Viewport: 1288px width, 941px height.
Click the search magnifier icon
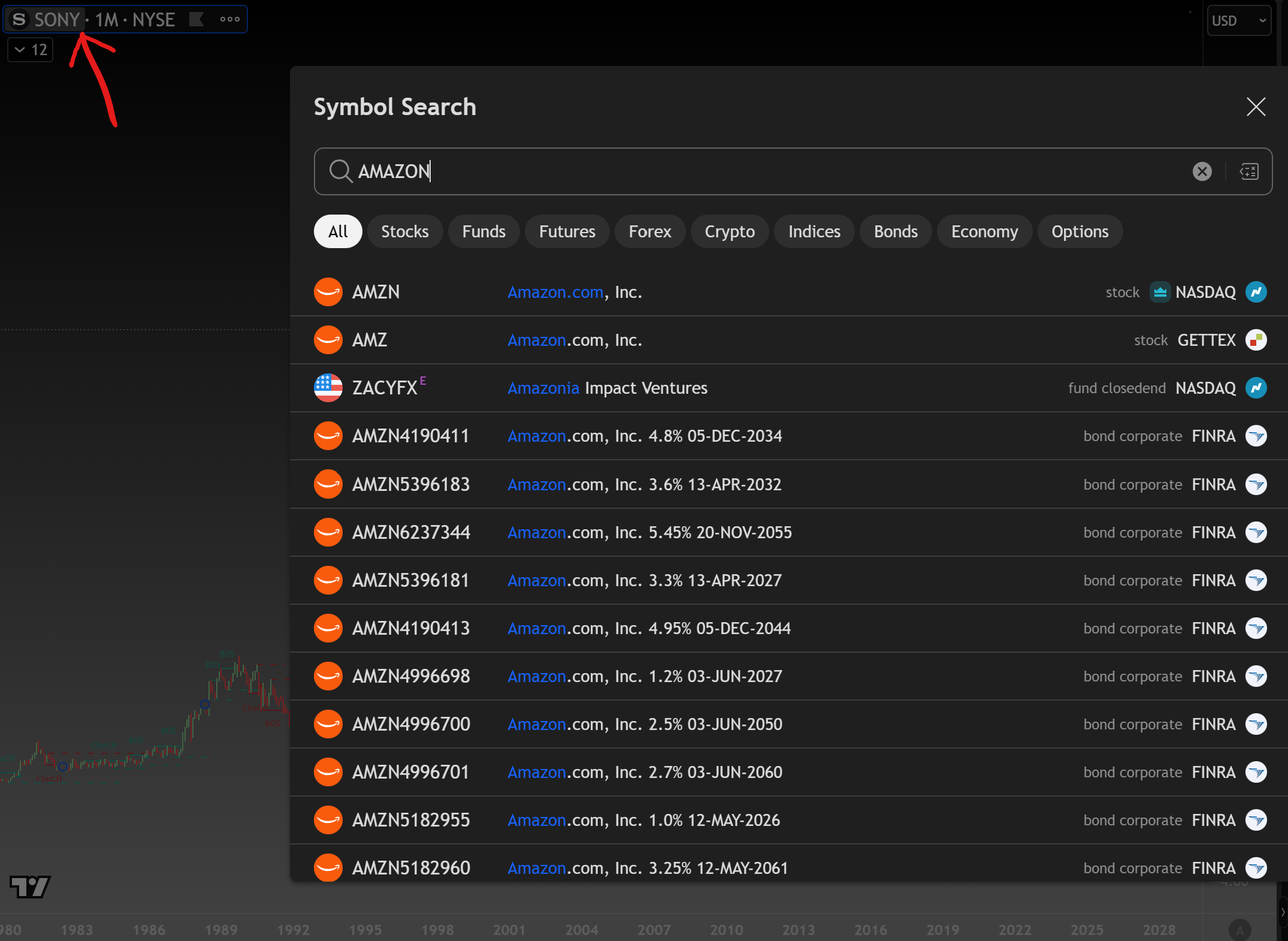coord(340,171)
